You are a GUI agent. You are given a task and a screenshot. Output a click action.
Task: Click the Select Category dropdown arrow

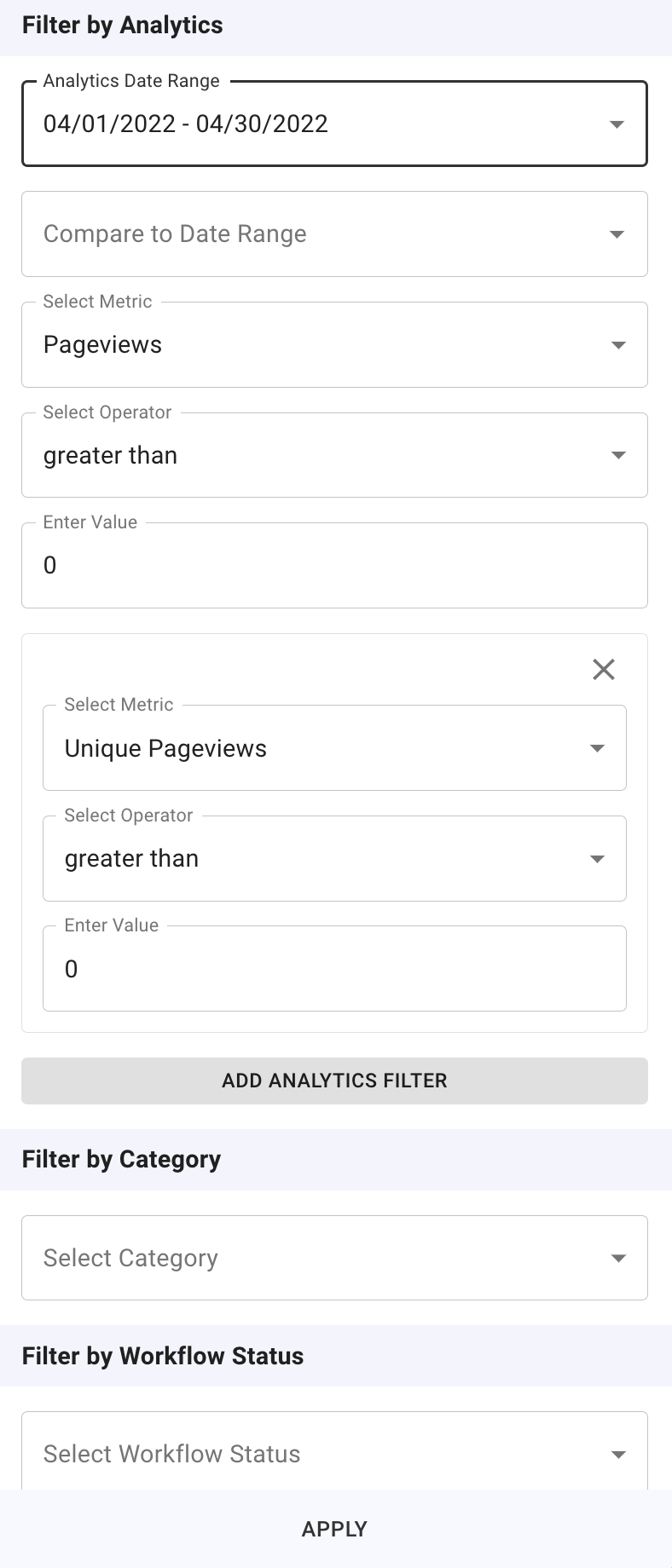click(x=618, y=1258)
